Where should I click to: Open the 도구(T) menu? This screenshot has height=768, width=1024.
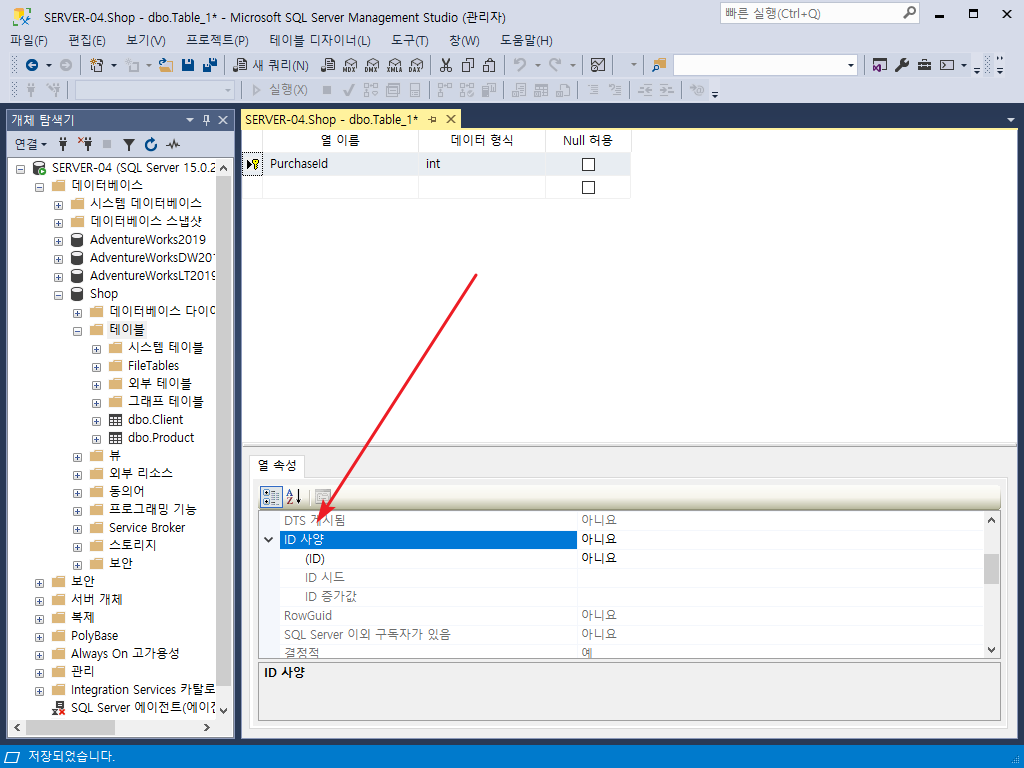pyautogui.click(x=409, y=40)
